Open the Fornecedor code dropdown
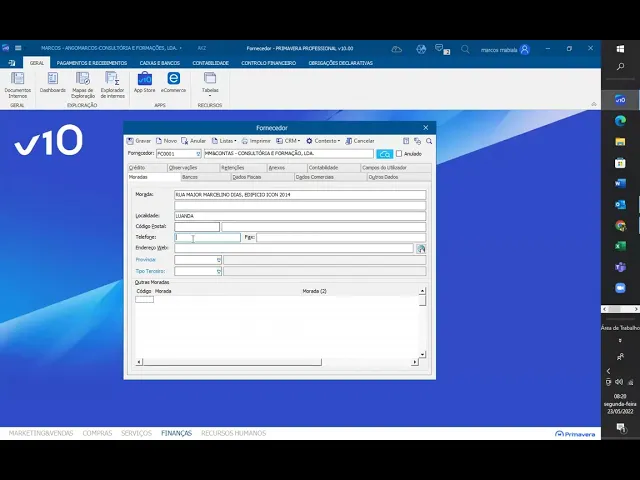Screen dimensions: 640x480 198,154
